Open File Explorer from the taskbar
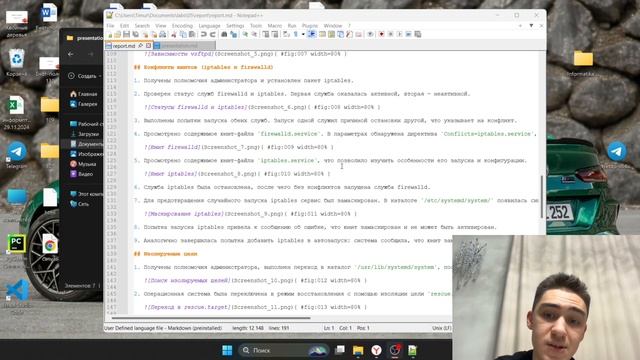Image resolution: width=640 pixels, height=360 pixels. (358, 350)
